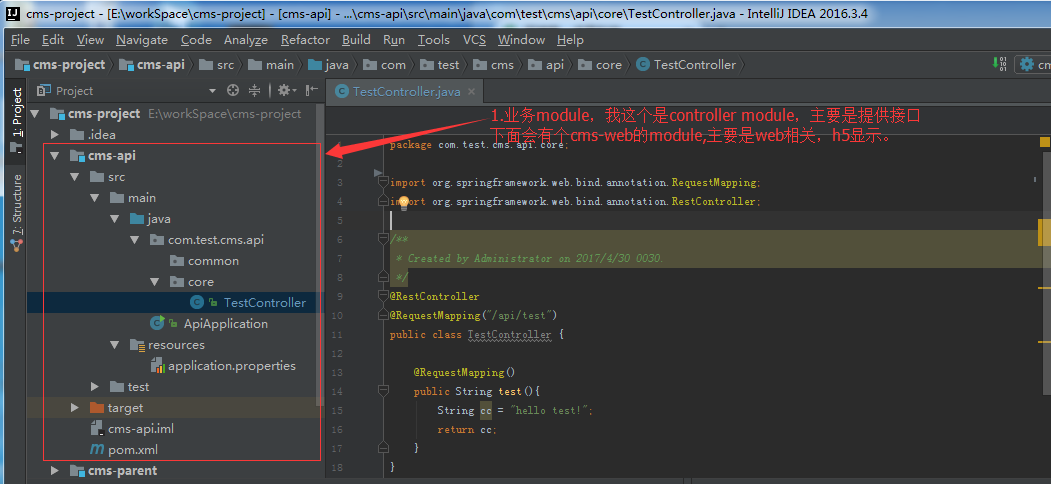The height and width of the screenshot is (484, 1051).
Task: Open the Project view type dropdown
Action: coord(212,91)
